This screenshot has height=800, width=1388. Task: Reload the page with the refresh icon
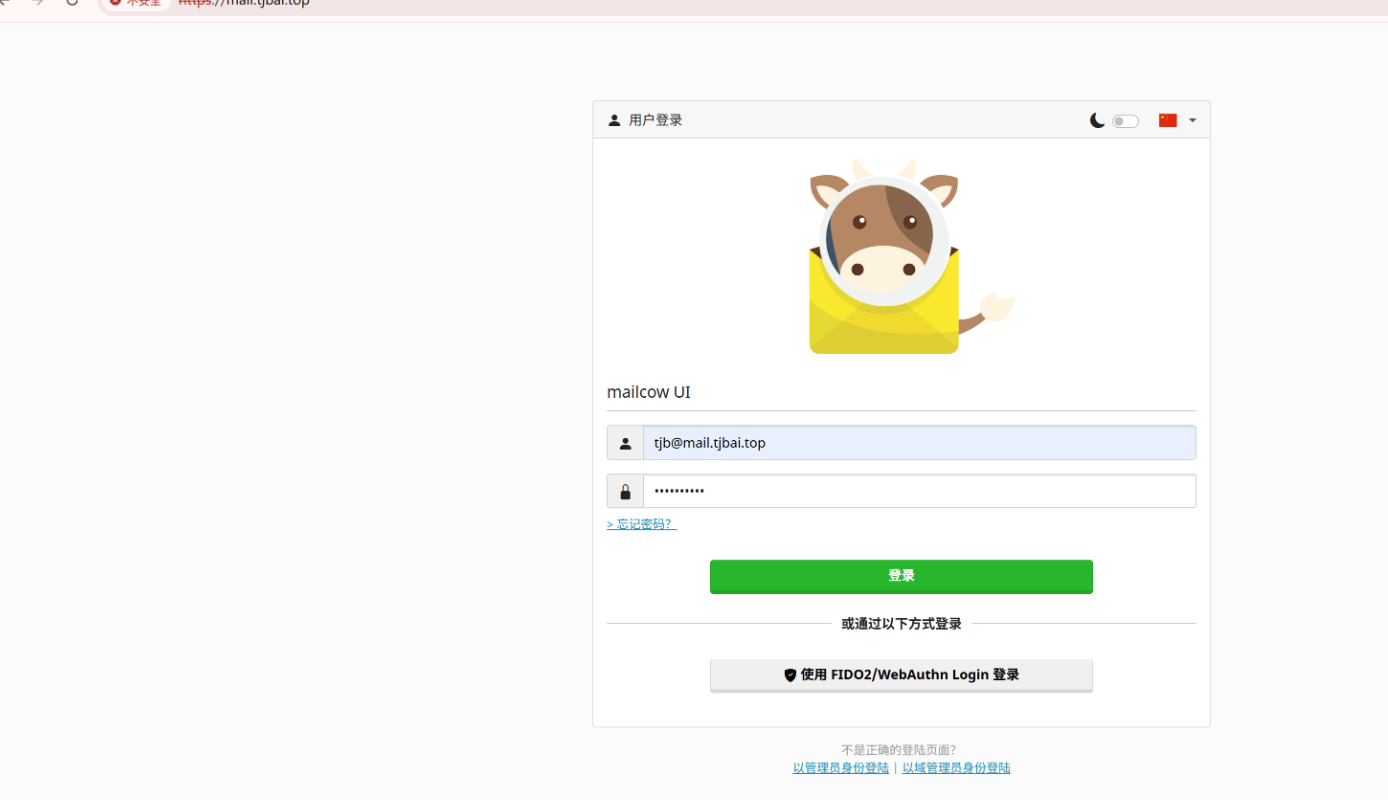click(x=71, y=4)
